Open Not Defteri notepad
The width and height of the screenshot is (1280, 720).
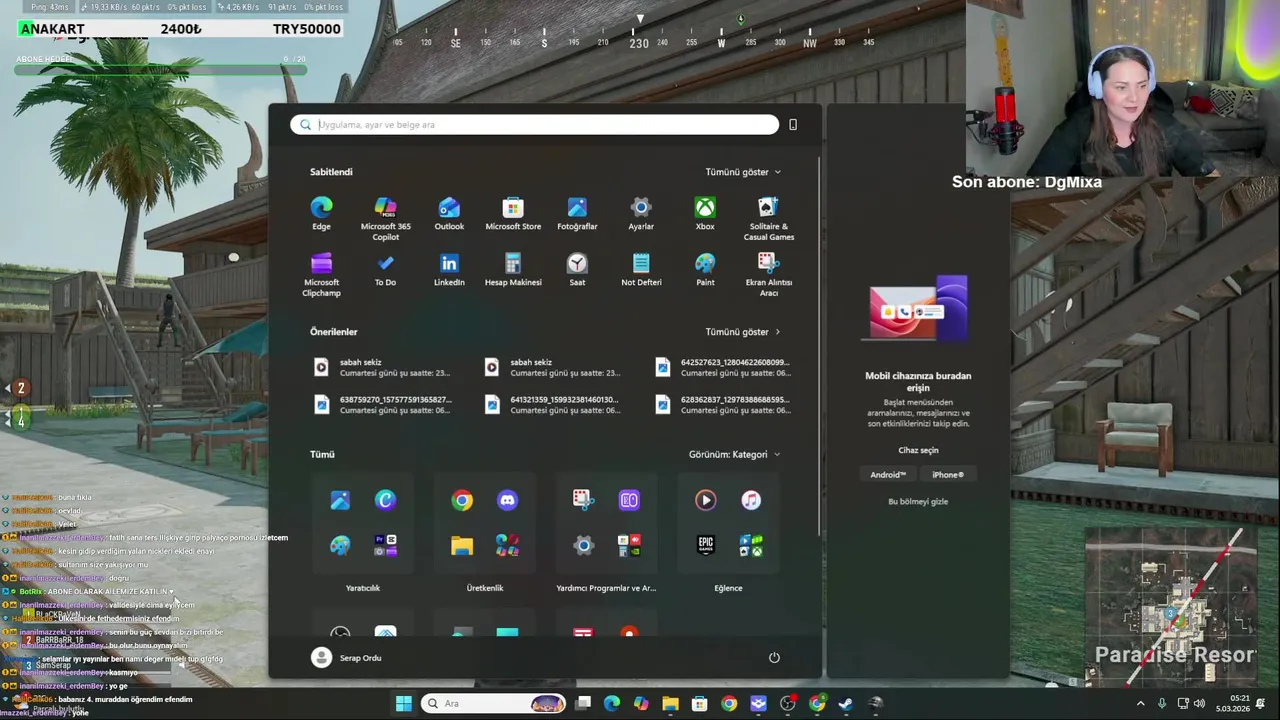(x=641, y=269)
